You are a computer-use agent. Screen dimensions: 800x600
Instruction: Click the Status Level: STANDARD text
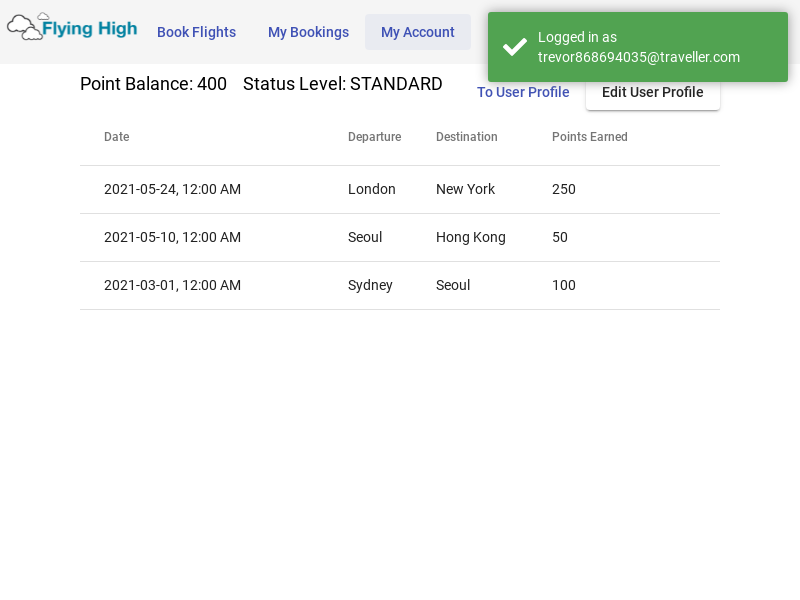[342, 84]
